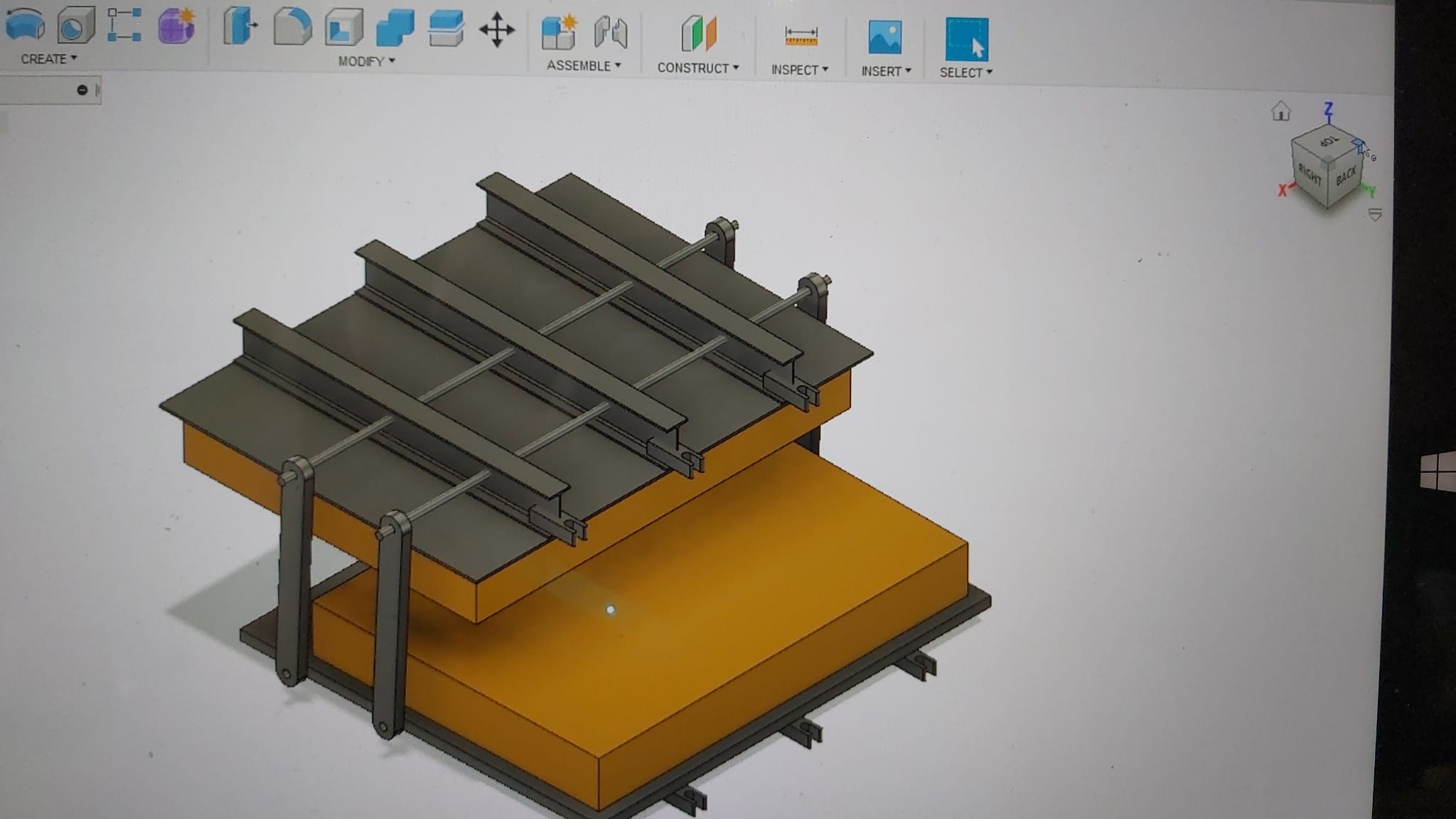Click the ViewCube Home icon
The height and width of the screenshot is (819, 1456).
[1281, 112]
